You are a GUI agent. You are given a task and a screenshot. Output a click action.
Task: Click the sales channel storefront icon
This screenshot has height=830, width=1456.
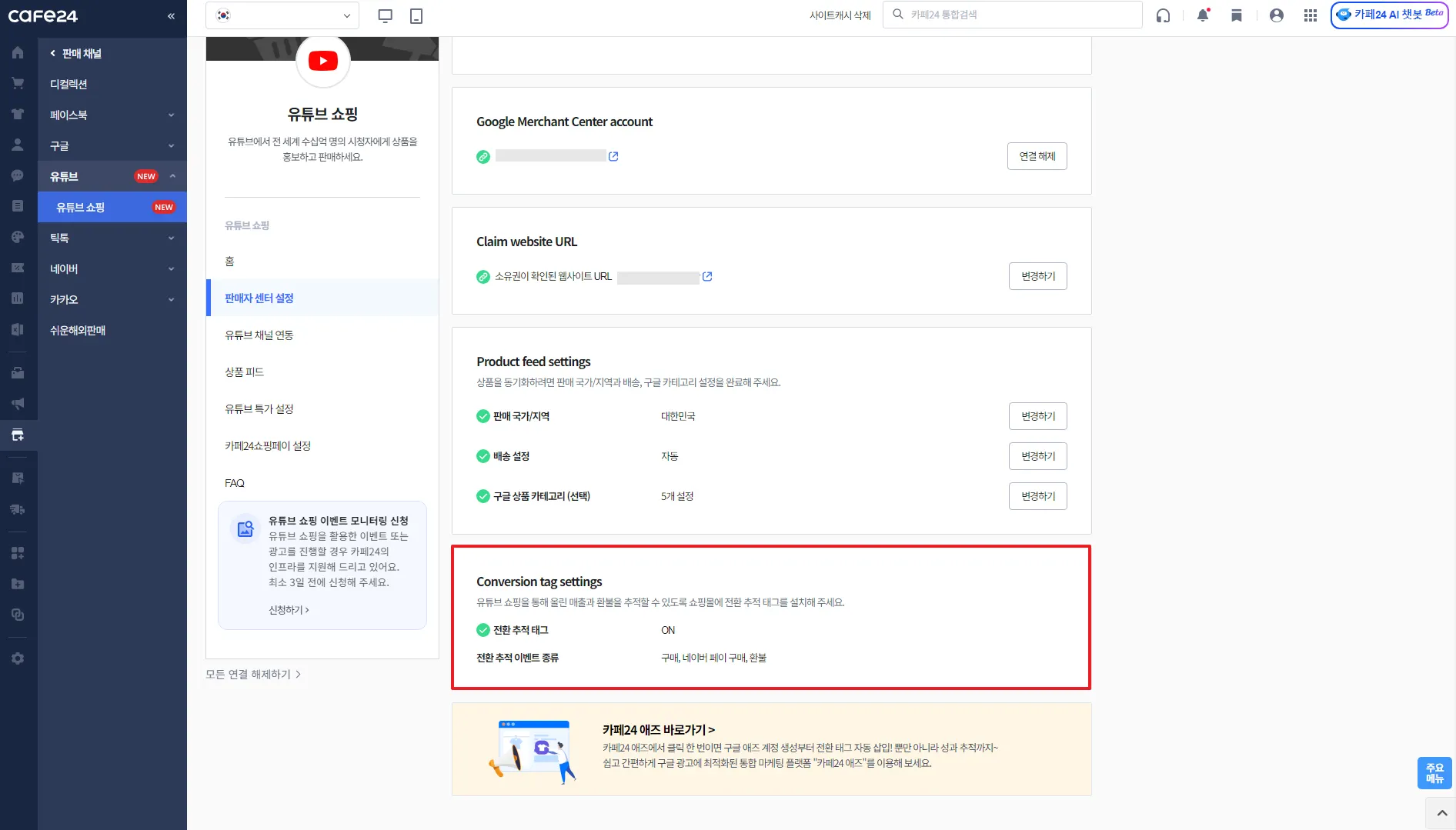click(x=18, y=435)
